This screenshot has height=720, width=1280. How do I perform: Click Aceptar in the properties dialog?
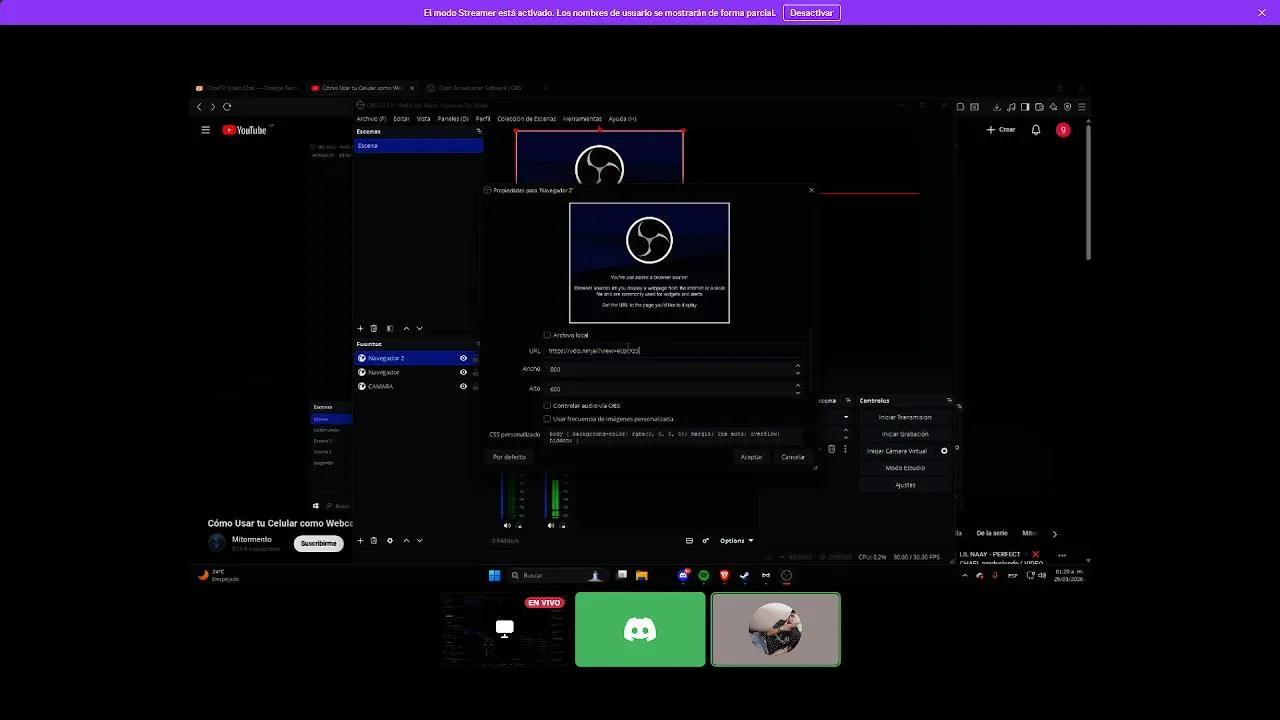tap(751, 457)
